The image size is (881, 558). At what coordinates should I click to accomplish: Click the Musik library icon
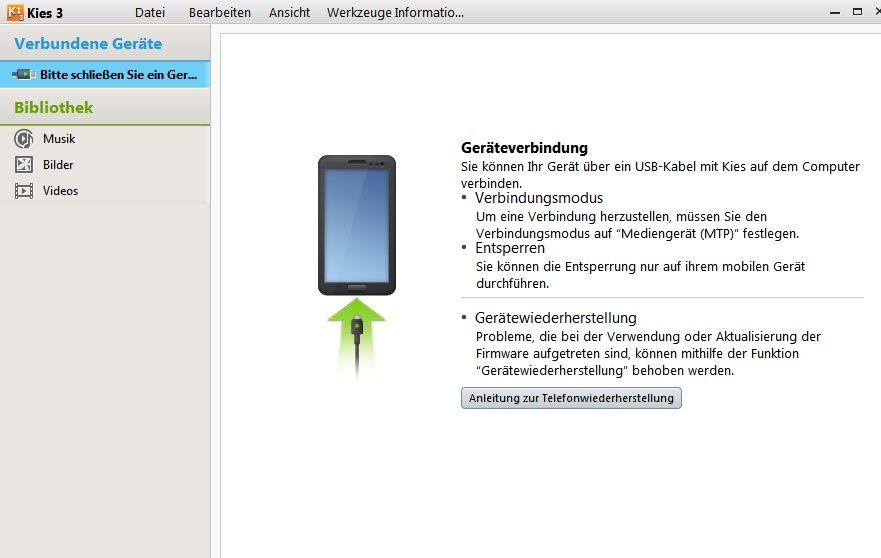coord(24,138)
